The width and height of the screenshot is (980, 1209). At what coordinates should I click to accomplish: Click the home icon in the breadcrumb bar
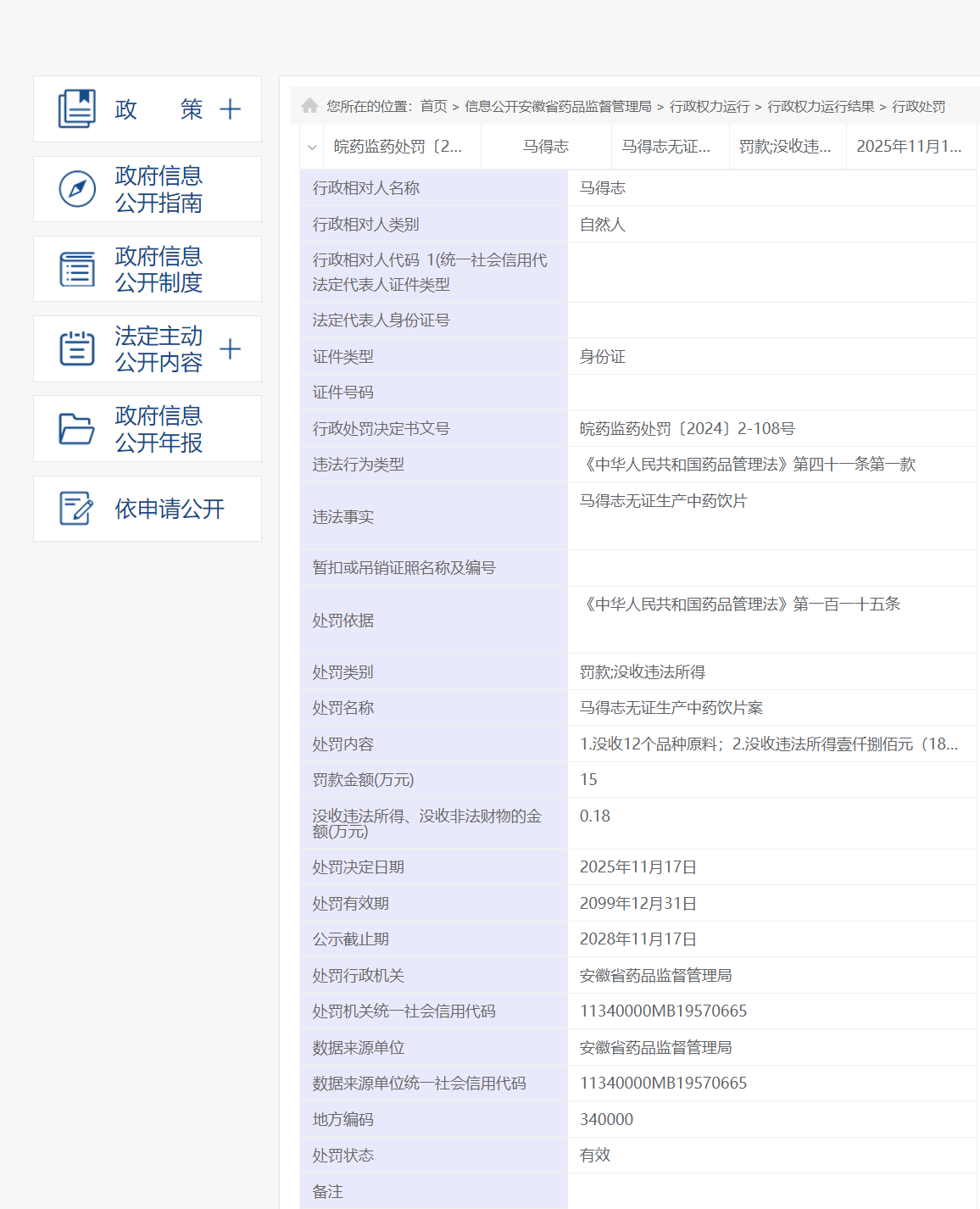pyautogui.click(x=310, y=104)
